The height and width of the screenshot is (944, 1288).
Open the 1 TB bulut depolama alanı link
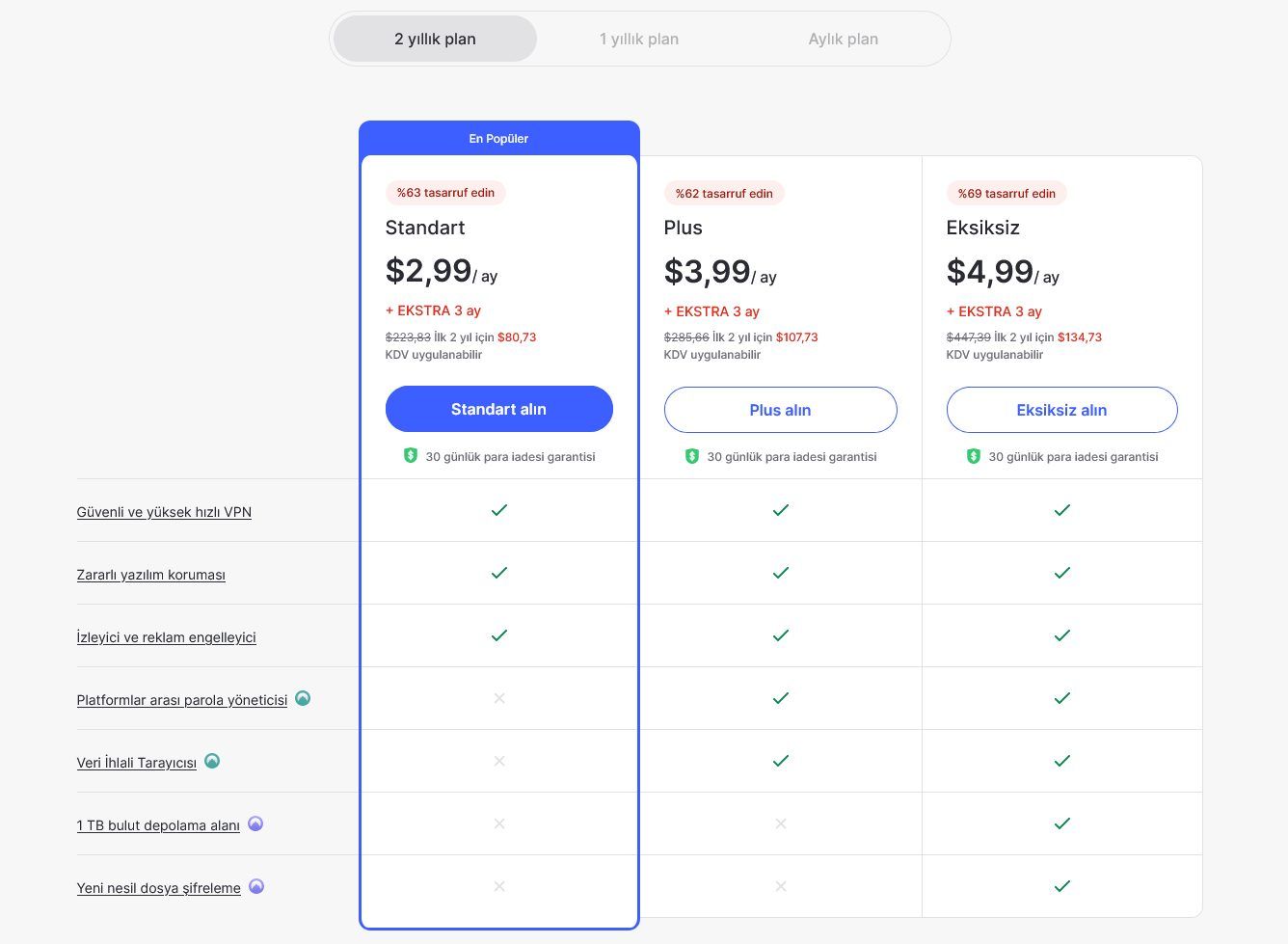click(158, 825)
